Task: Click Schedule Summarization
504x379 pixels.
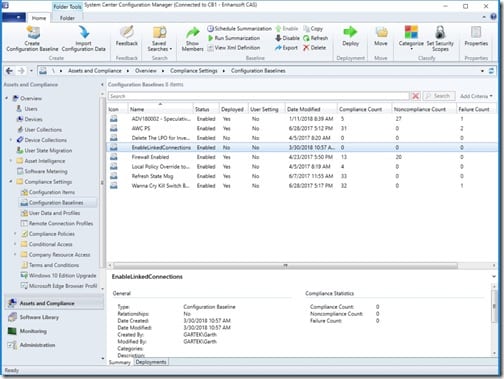Action: point(239,28)
